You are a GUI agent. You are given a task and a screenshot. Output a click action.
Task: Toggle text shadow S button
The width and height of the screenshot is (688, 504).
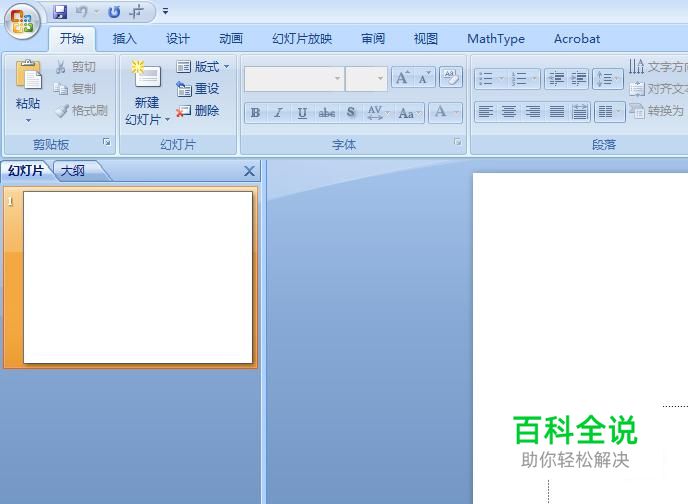[x=351, y=113]
